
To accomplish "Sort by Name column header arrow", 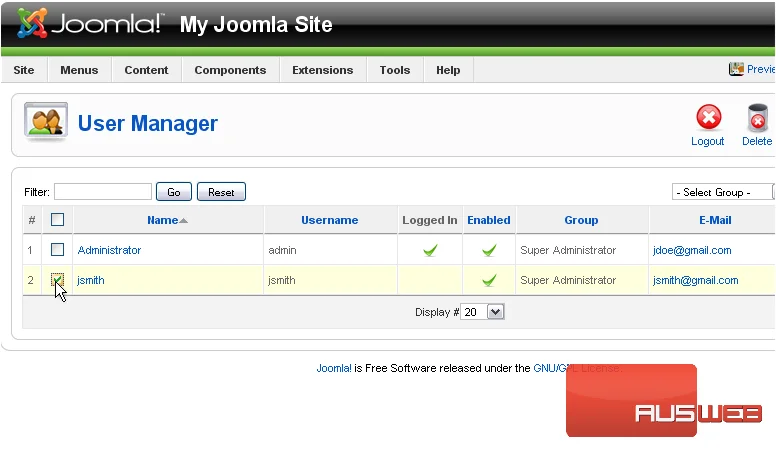I will (183, 221).
